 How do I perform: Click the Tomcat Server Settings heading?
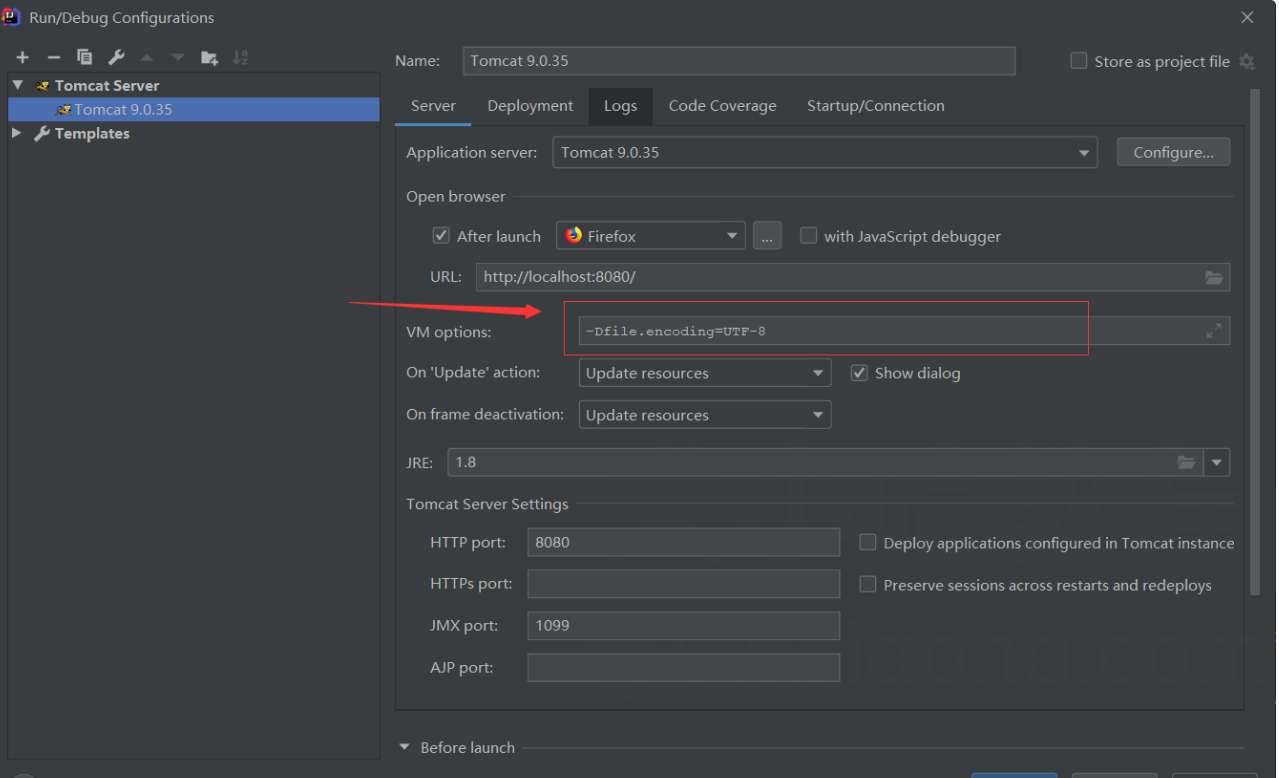pos(487,504)
